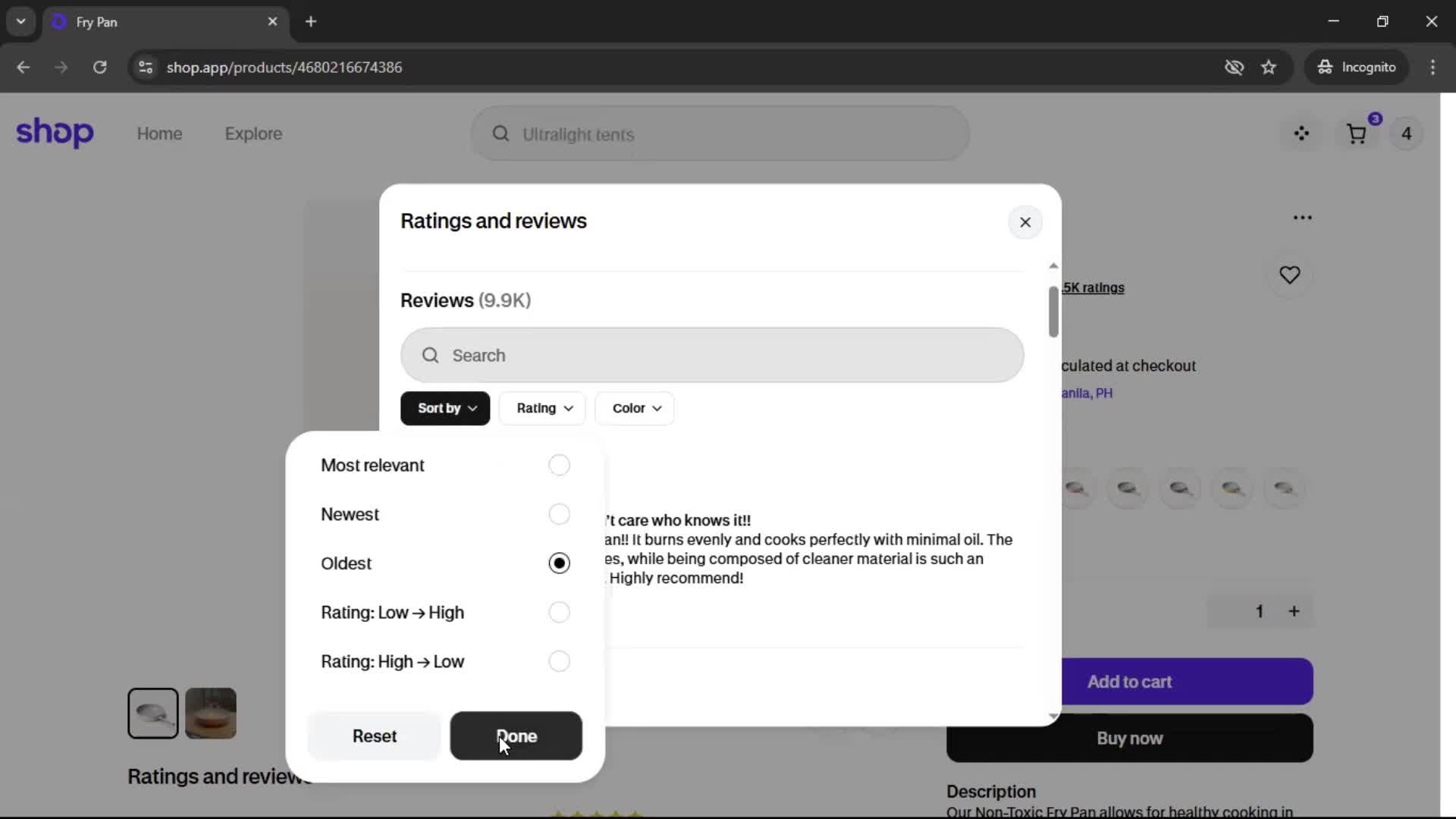The width and height of the screenshot is (1456, 819).
Task: Click the shopping cart icon
Action: point(1357,134)
